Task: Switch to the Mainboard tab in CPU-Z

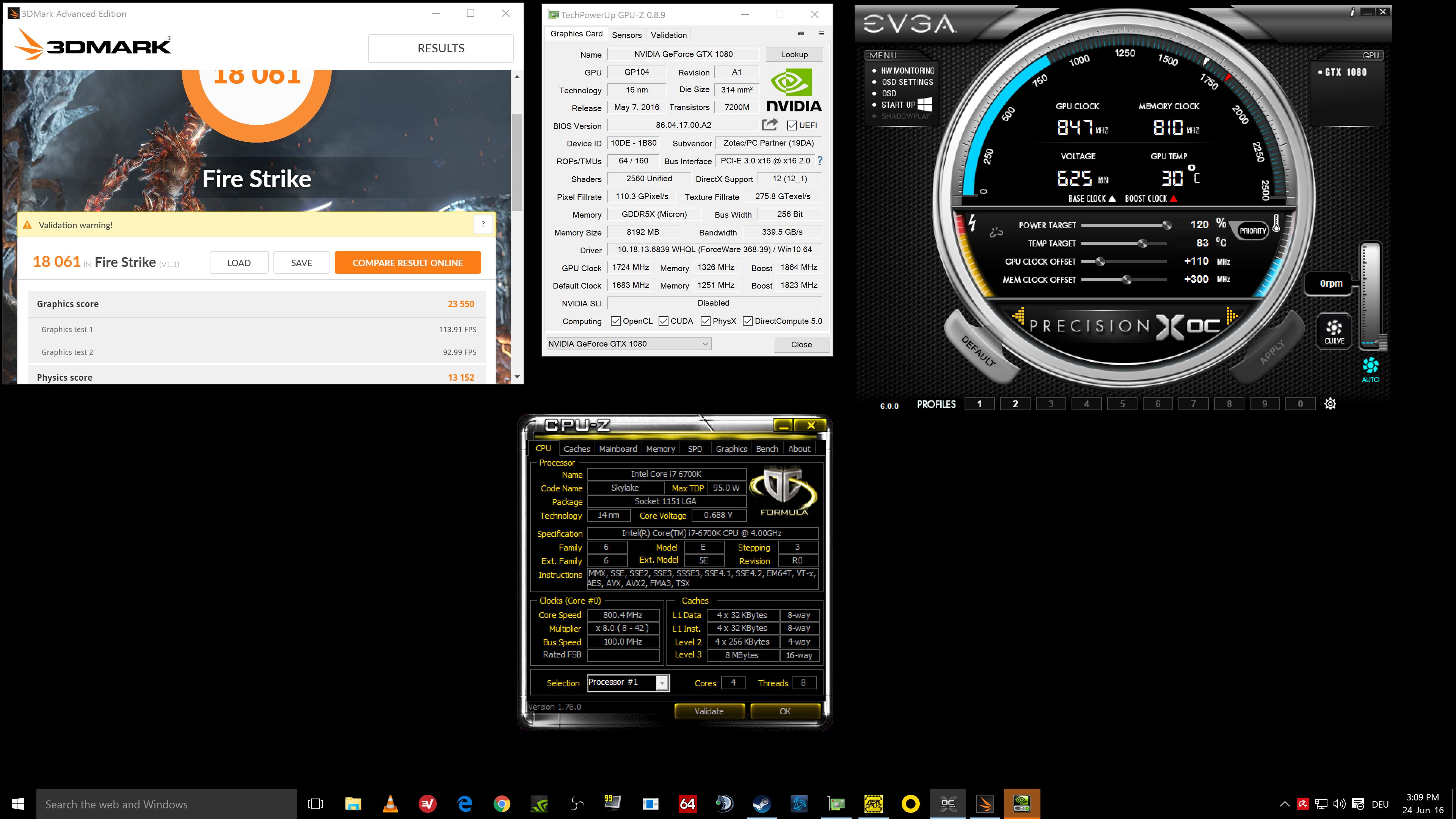Action: point(618,449)
